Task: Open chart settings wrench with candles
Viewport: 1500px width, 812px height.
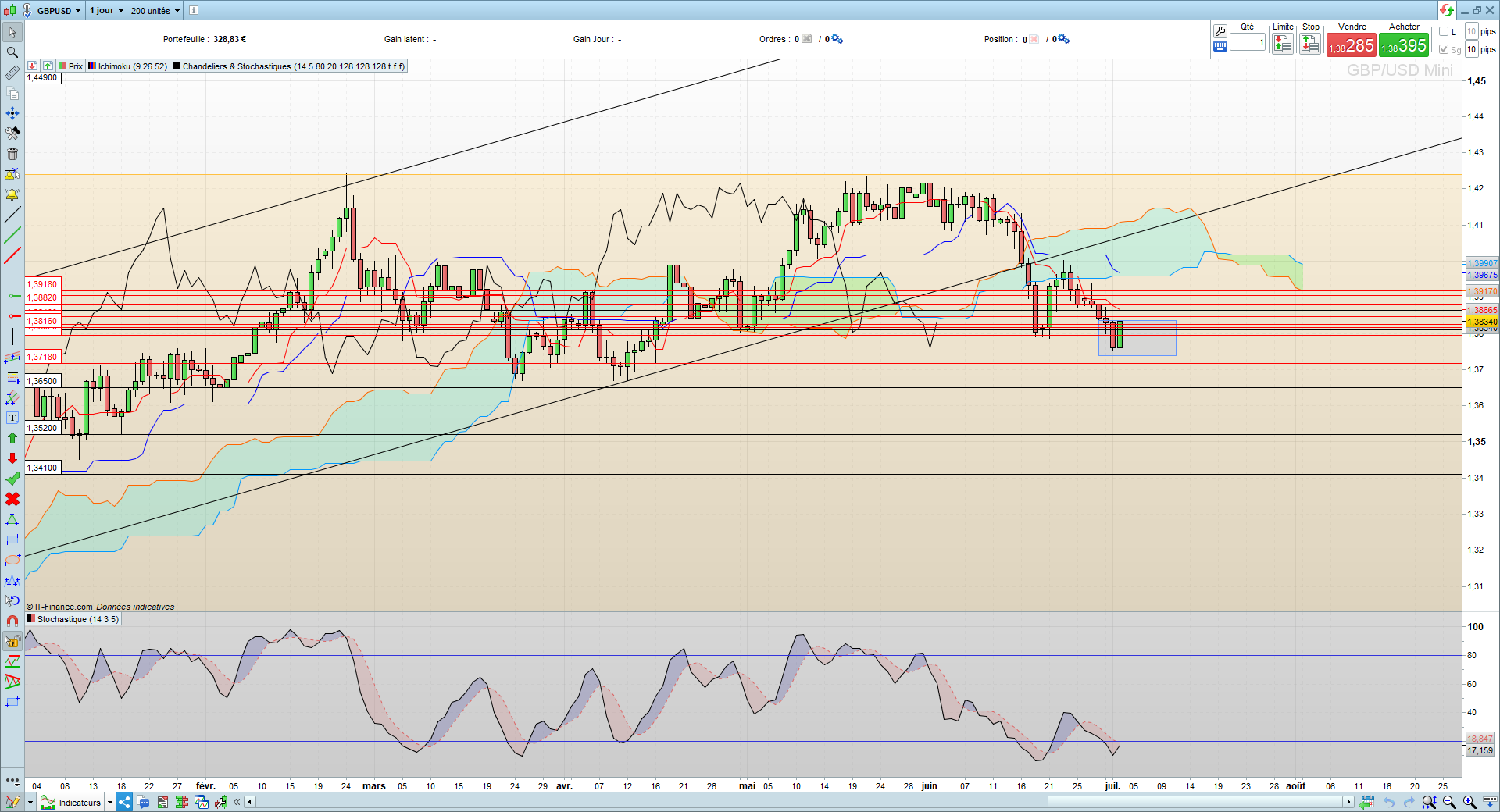Action: click(221, 802)
